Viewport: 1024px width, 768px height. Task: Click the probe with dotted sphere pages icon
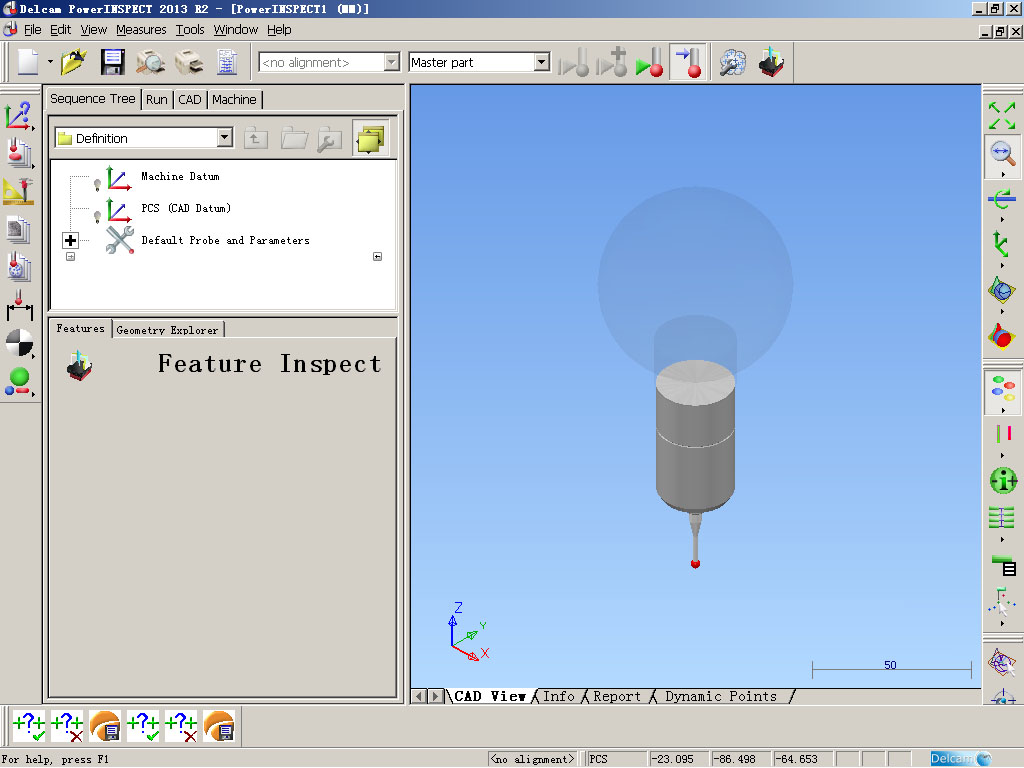(x=18, y=266)
